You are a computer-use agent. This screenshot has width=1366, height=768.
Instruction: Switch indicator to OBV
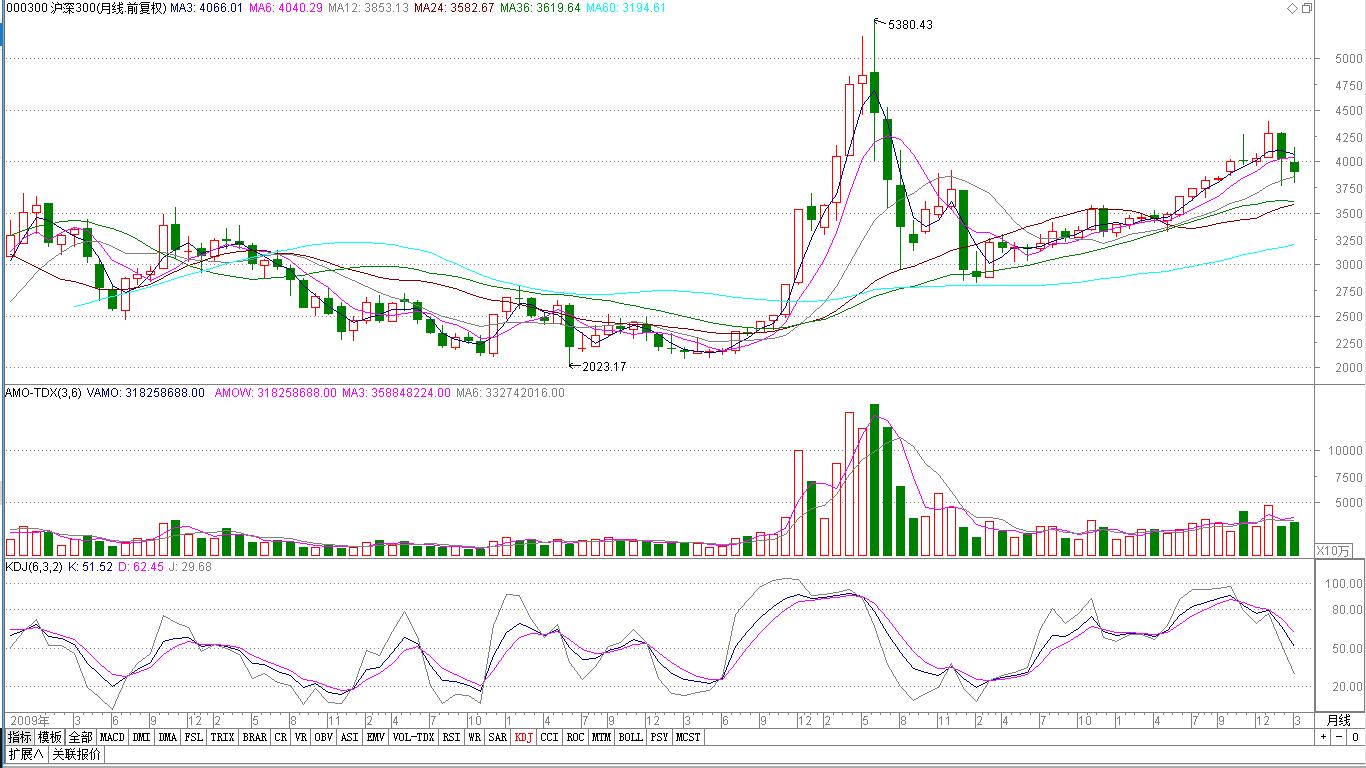coord(324,737)
